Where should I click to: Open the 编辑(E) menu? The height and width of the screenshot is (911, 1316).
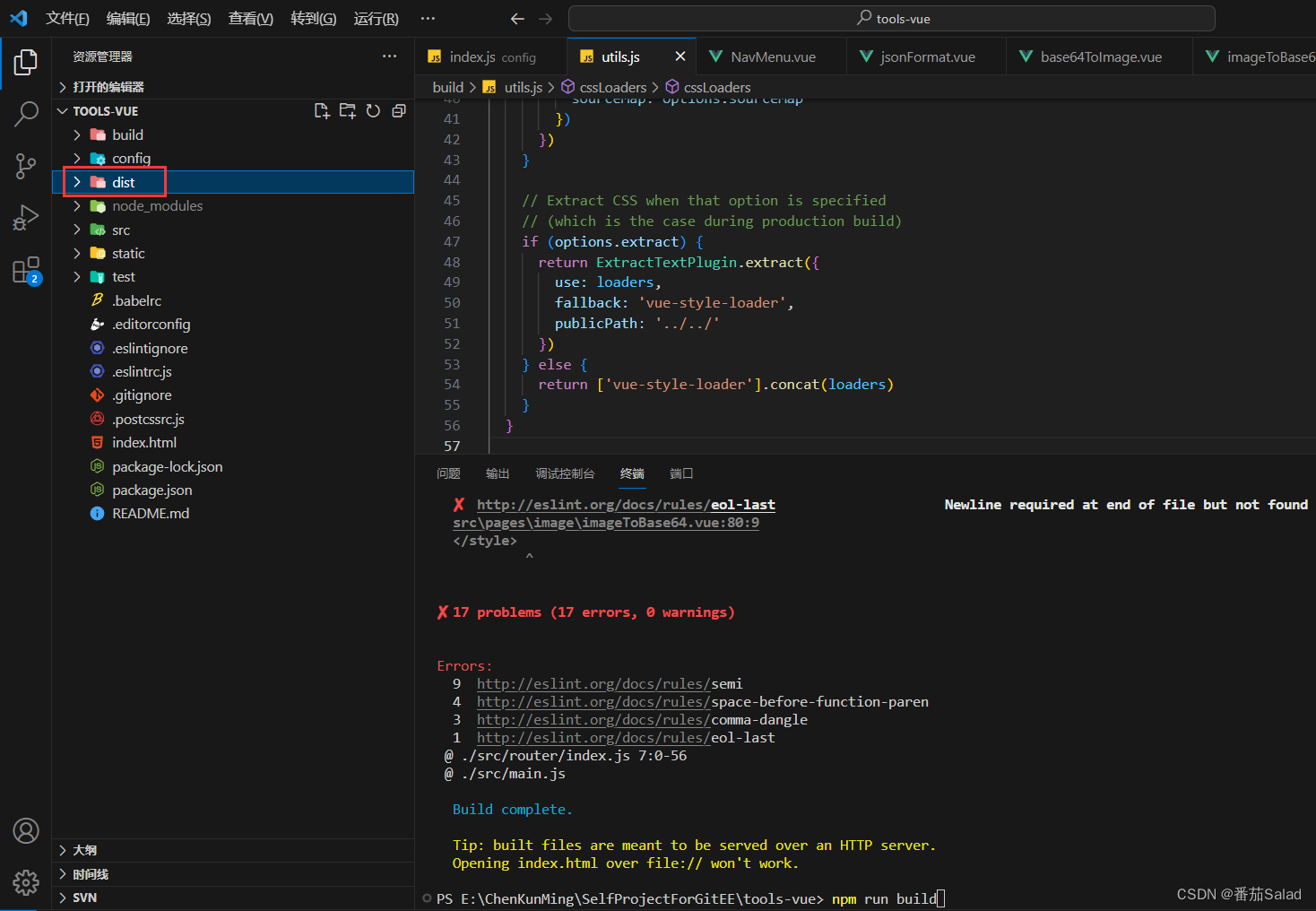(x=128, y=19)
